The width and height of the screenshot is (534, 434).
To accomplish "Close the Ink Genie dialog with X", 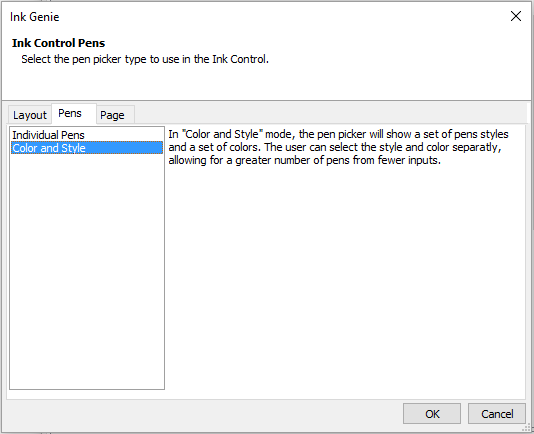I will (516, 16).
